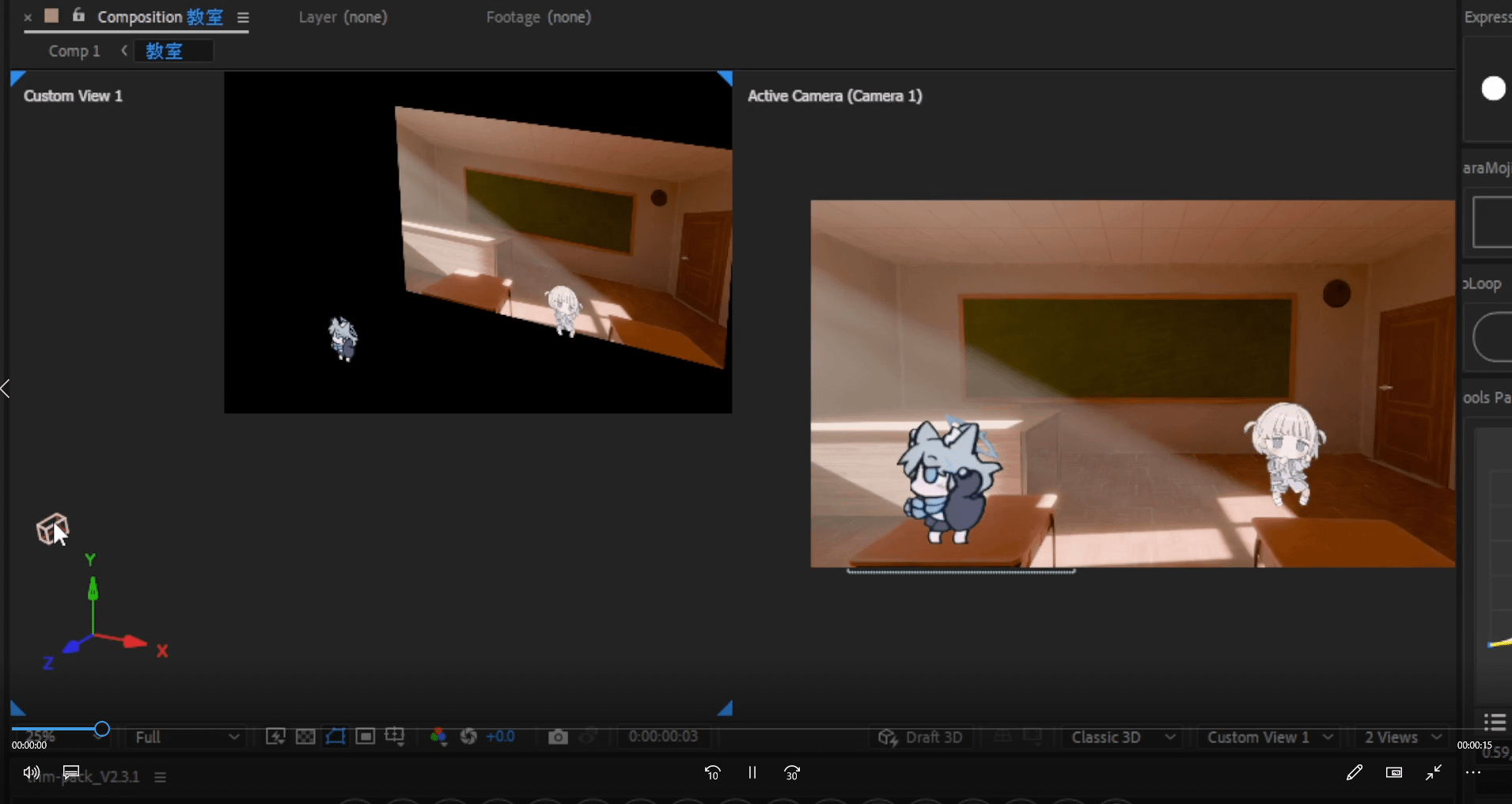Viewport: 1512px width, 804px height.
Task: Take a snapshot with camera icon
Action: [x=558, y=737]
